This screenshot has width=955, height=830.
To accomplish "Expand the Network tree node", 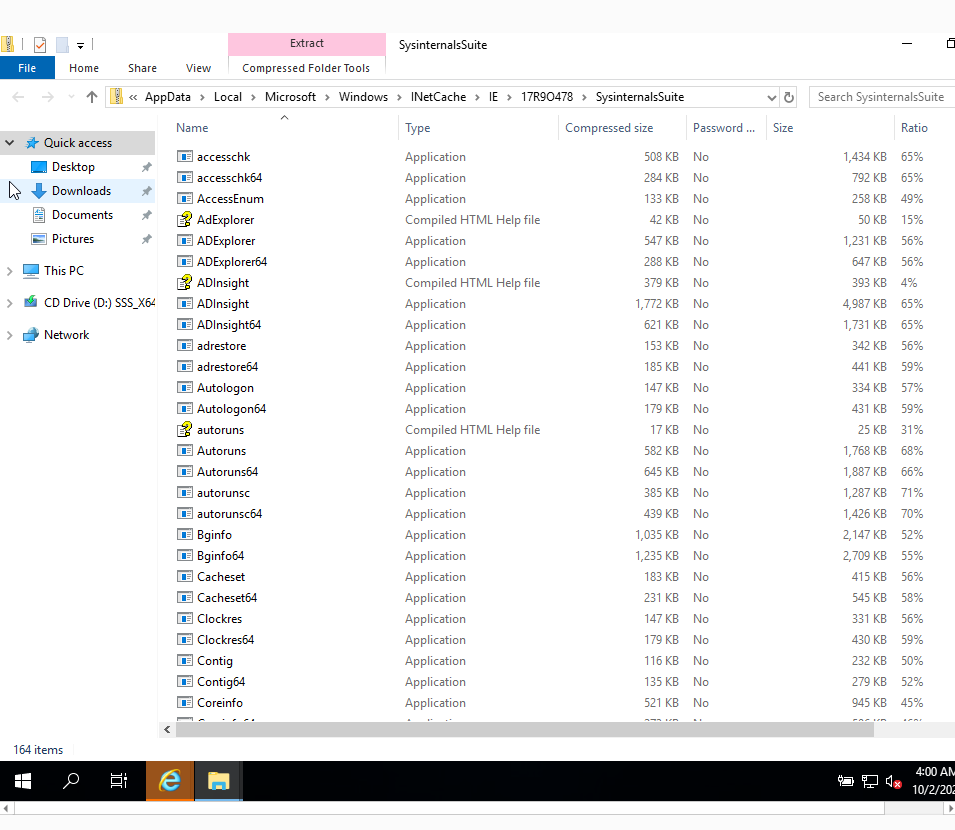I will 9,335.
